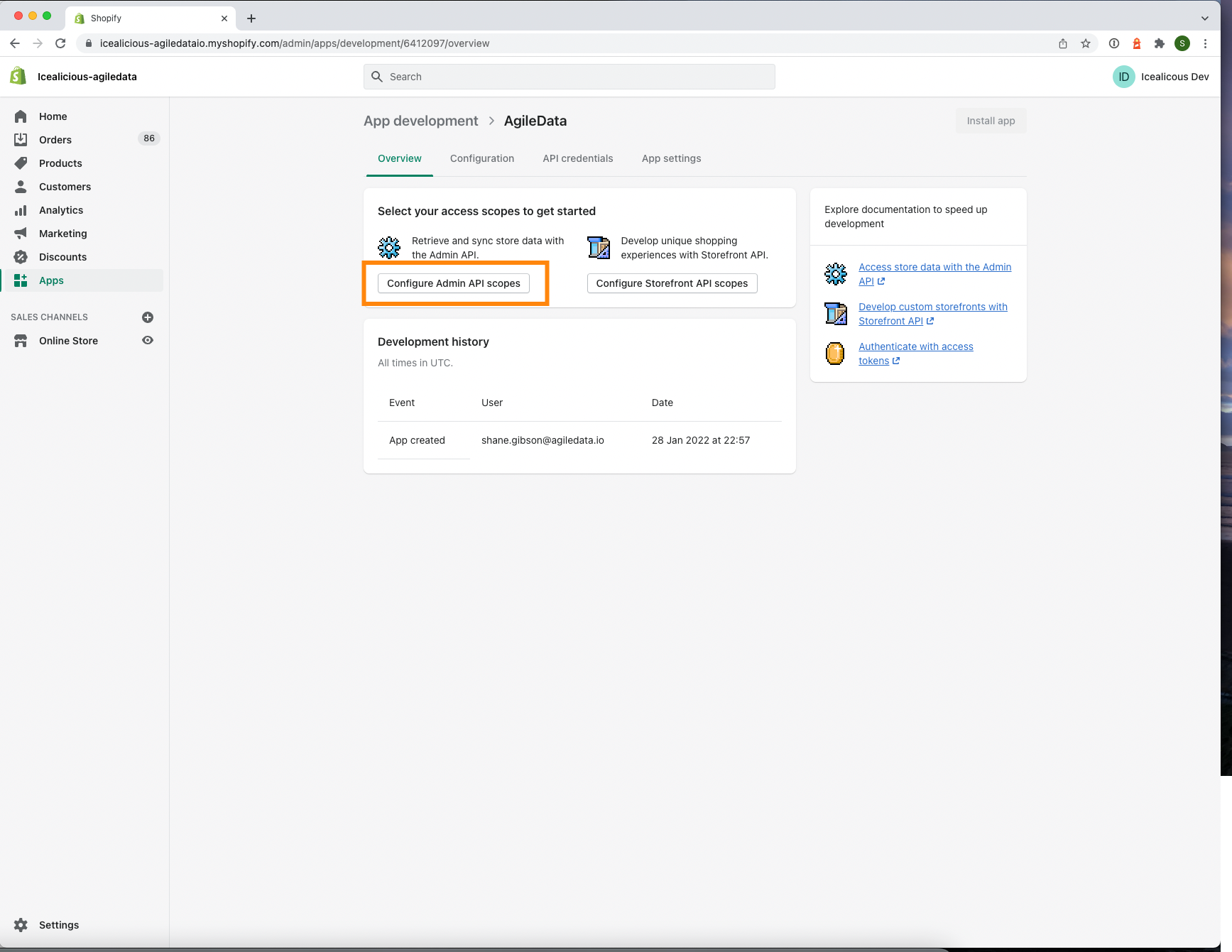Add a sales channel with plus icon
This screenshot has width=1232, height=952.
point(148,317)
